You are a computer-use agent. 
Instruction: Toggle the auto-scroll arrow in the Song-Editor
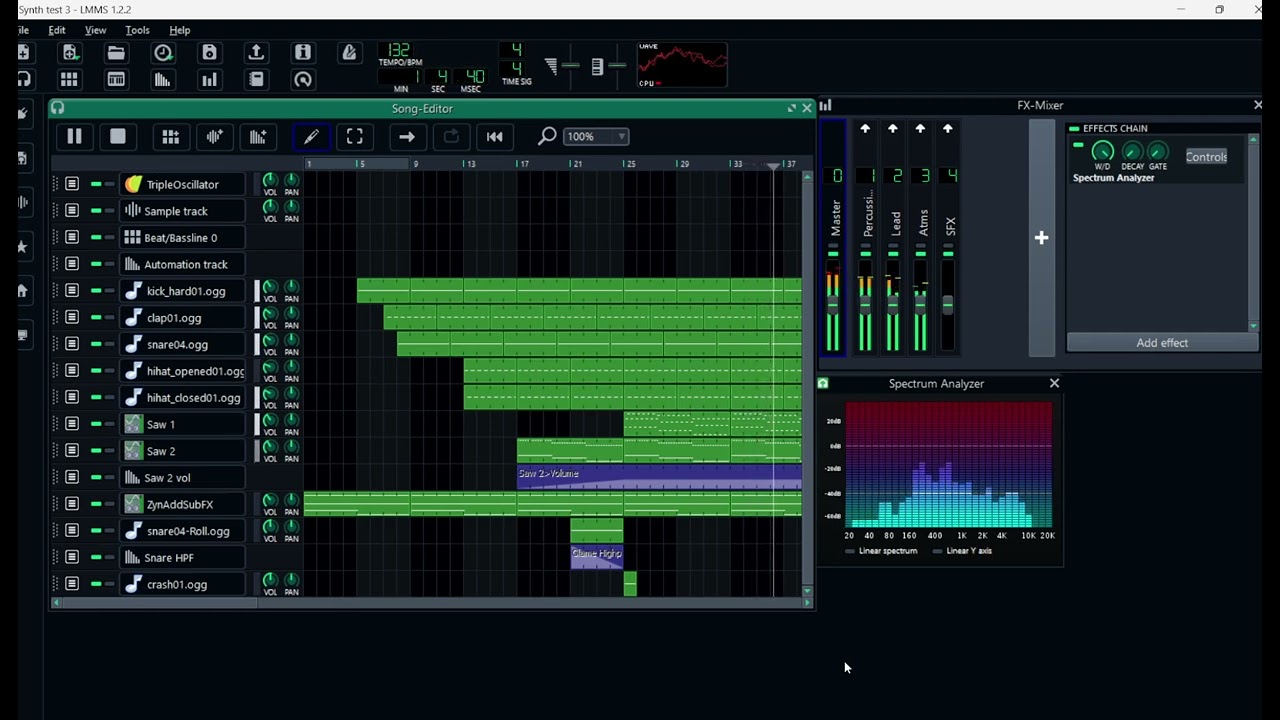pos(406,137)
